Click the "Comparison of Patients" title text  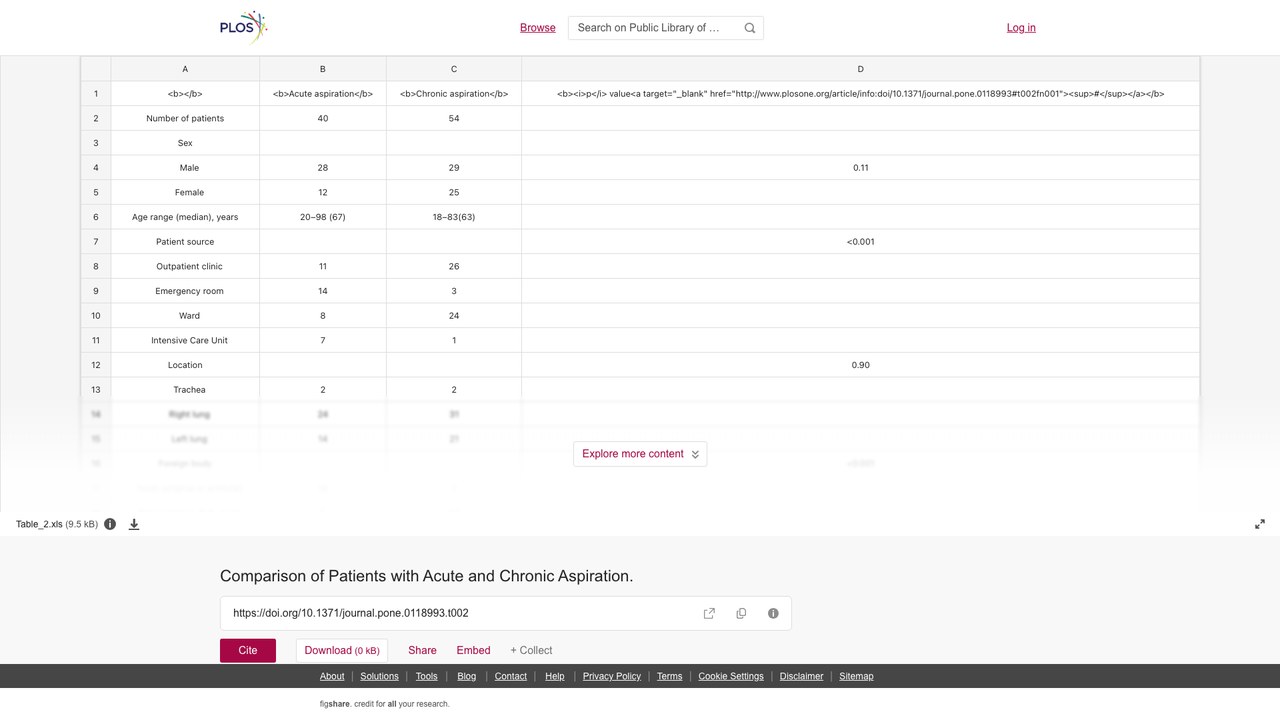(427, 576)
